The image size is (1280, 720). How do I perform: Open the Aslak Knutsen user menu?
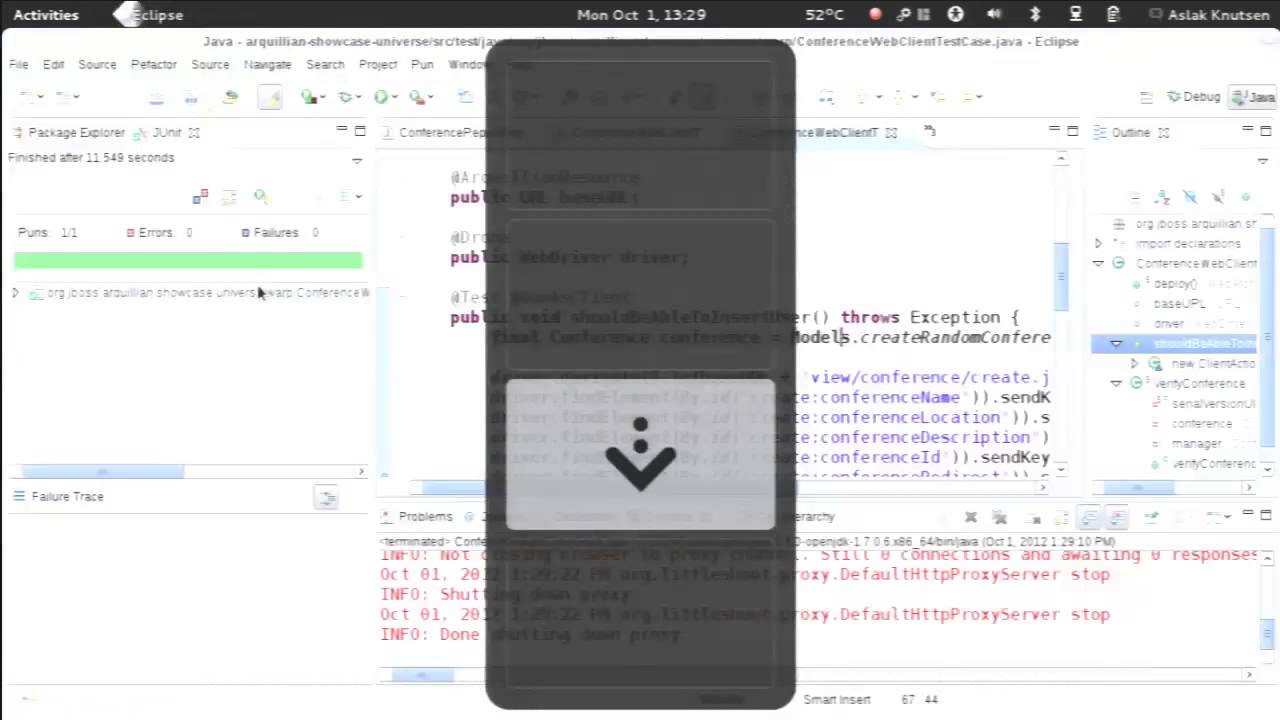coord(1208,15)
